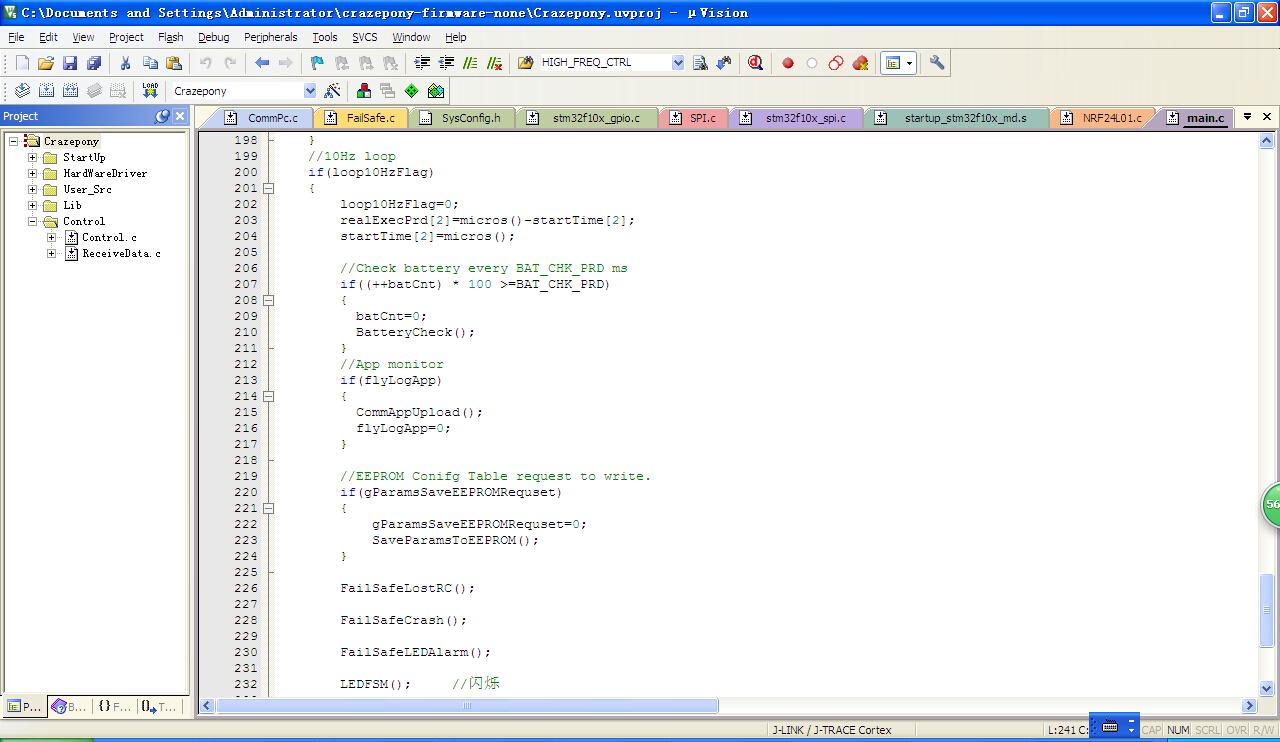Open the HIGH_FREQ_CTRL find dropdown
The image size is (1280, 742).
point(678,63)
